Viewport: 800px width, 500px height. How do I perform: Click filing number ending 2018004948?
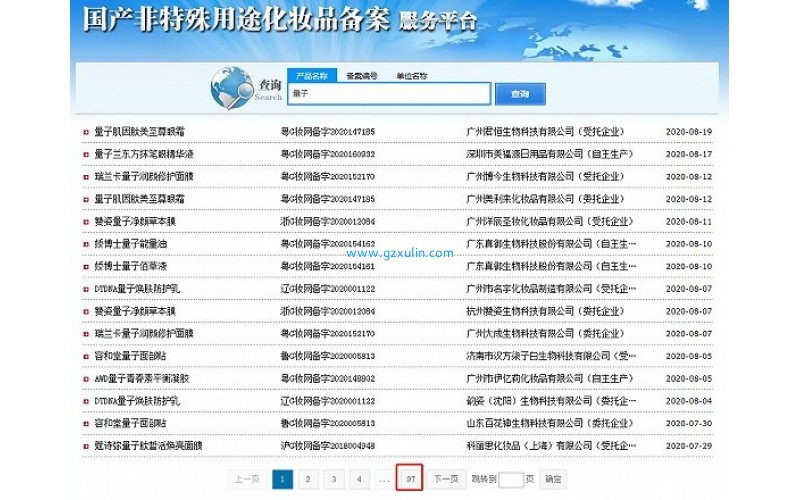click(328, 446)
